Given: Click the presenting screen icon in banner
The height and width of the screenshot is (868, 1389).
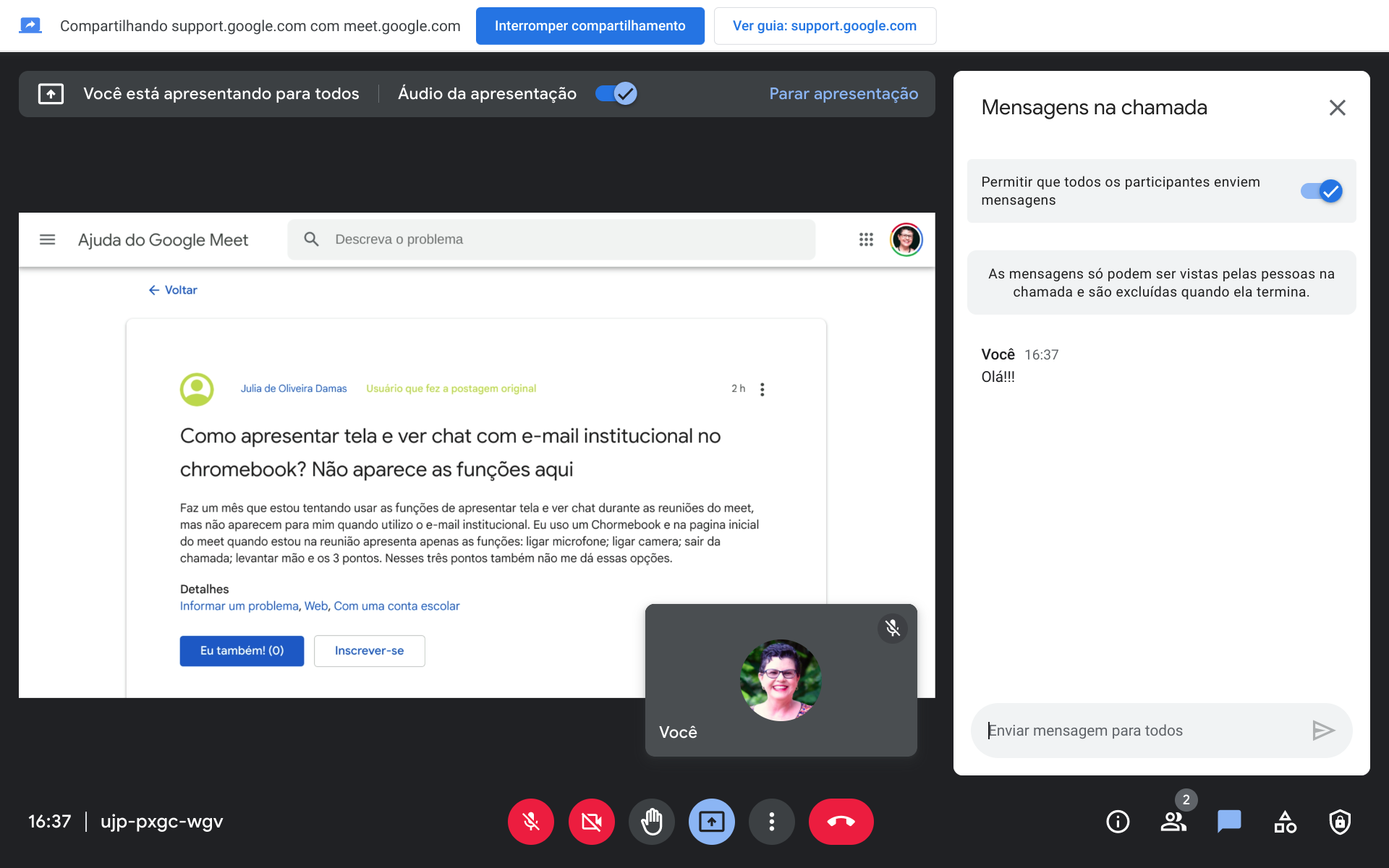Looking at the screenshot, I should (51, 94).
